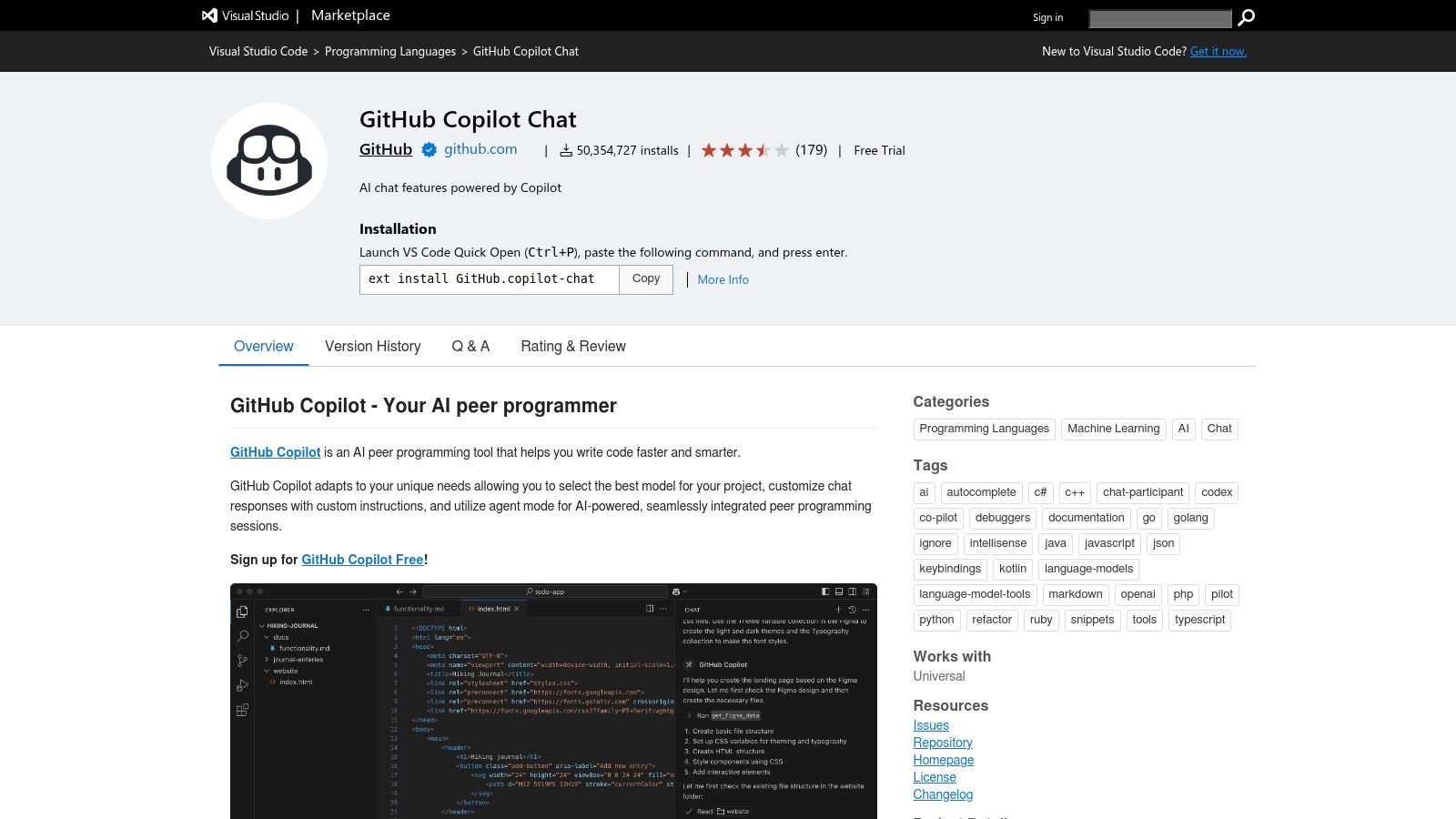Toggle the bottom panel layout control

(838, 592)
